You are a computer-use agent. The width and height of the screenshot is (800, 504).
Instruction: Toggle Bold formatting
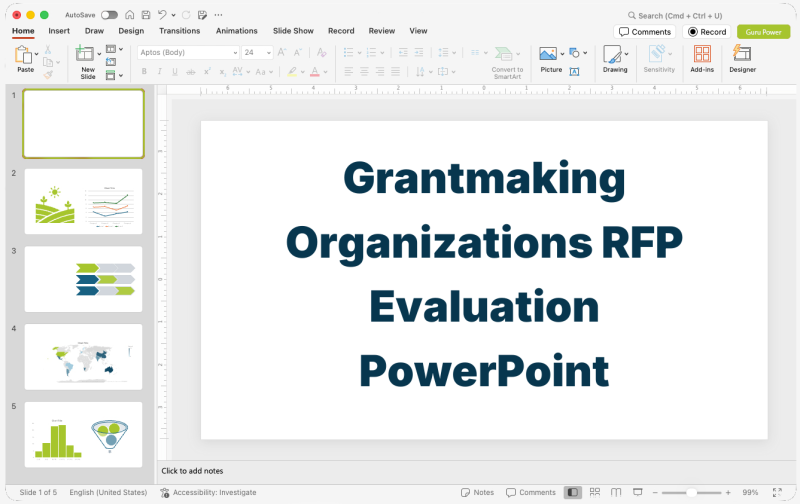pos(144,72)
